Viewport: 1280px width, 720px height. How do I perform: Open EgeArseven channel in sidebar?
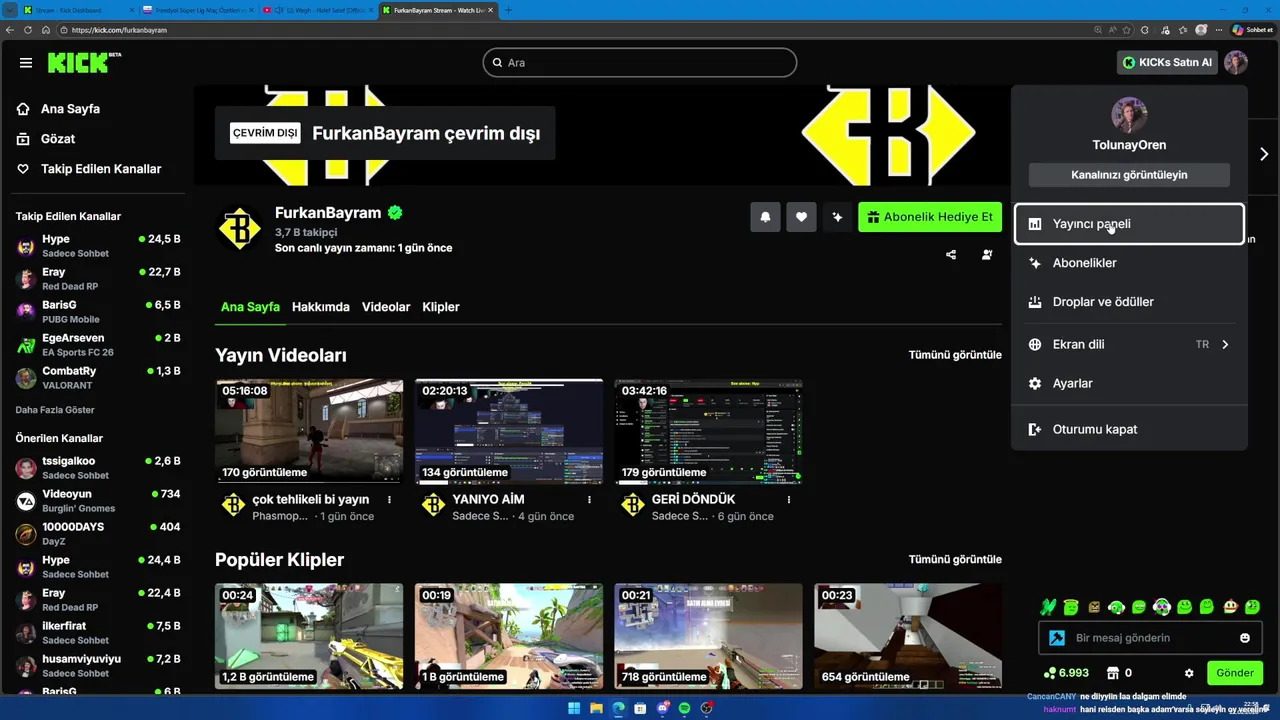(x=98, y=345)
